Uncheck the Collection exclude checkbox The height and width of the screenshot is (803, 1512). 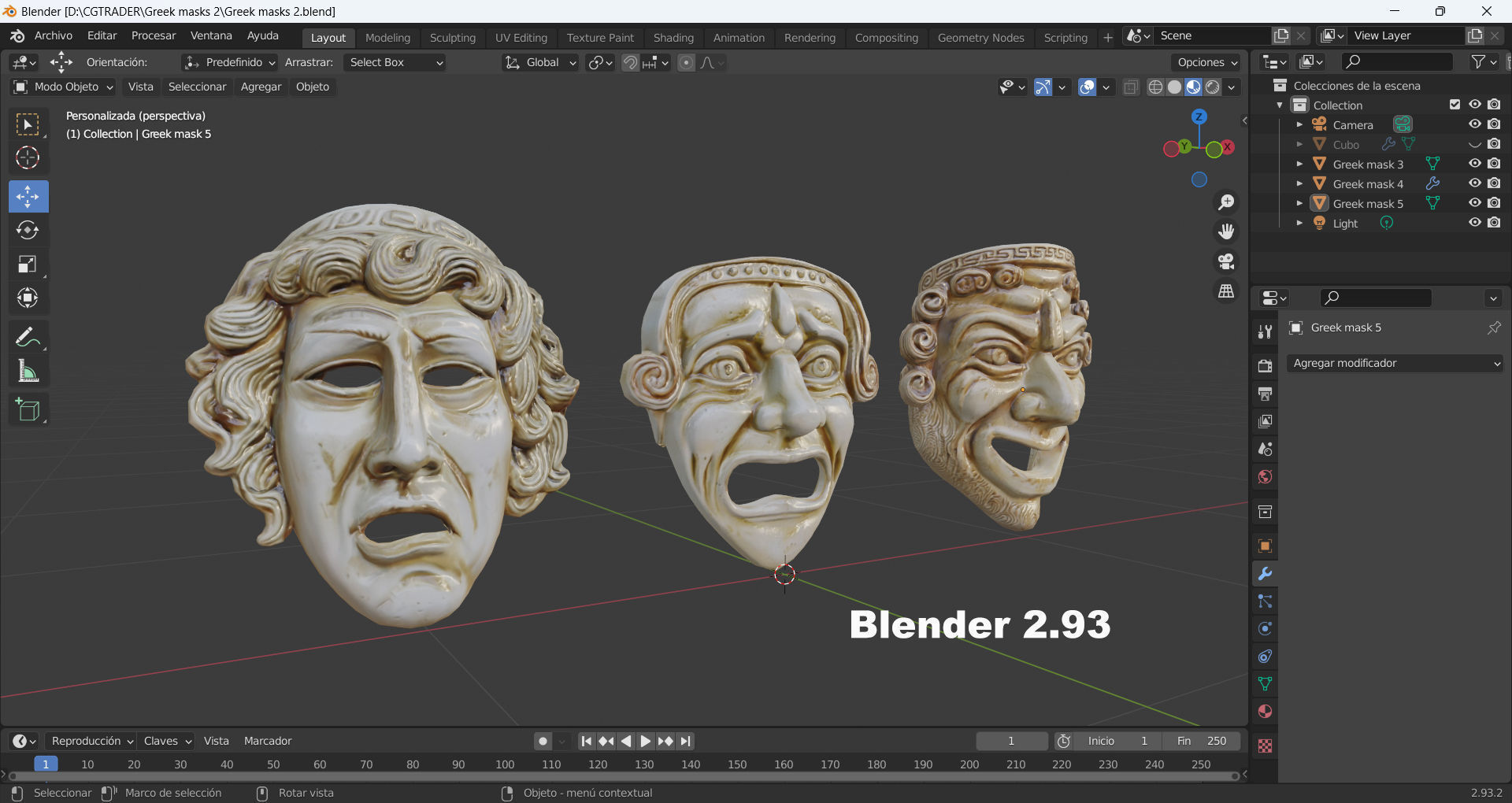1455,105
